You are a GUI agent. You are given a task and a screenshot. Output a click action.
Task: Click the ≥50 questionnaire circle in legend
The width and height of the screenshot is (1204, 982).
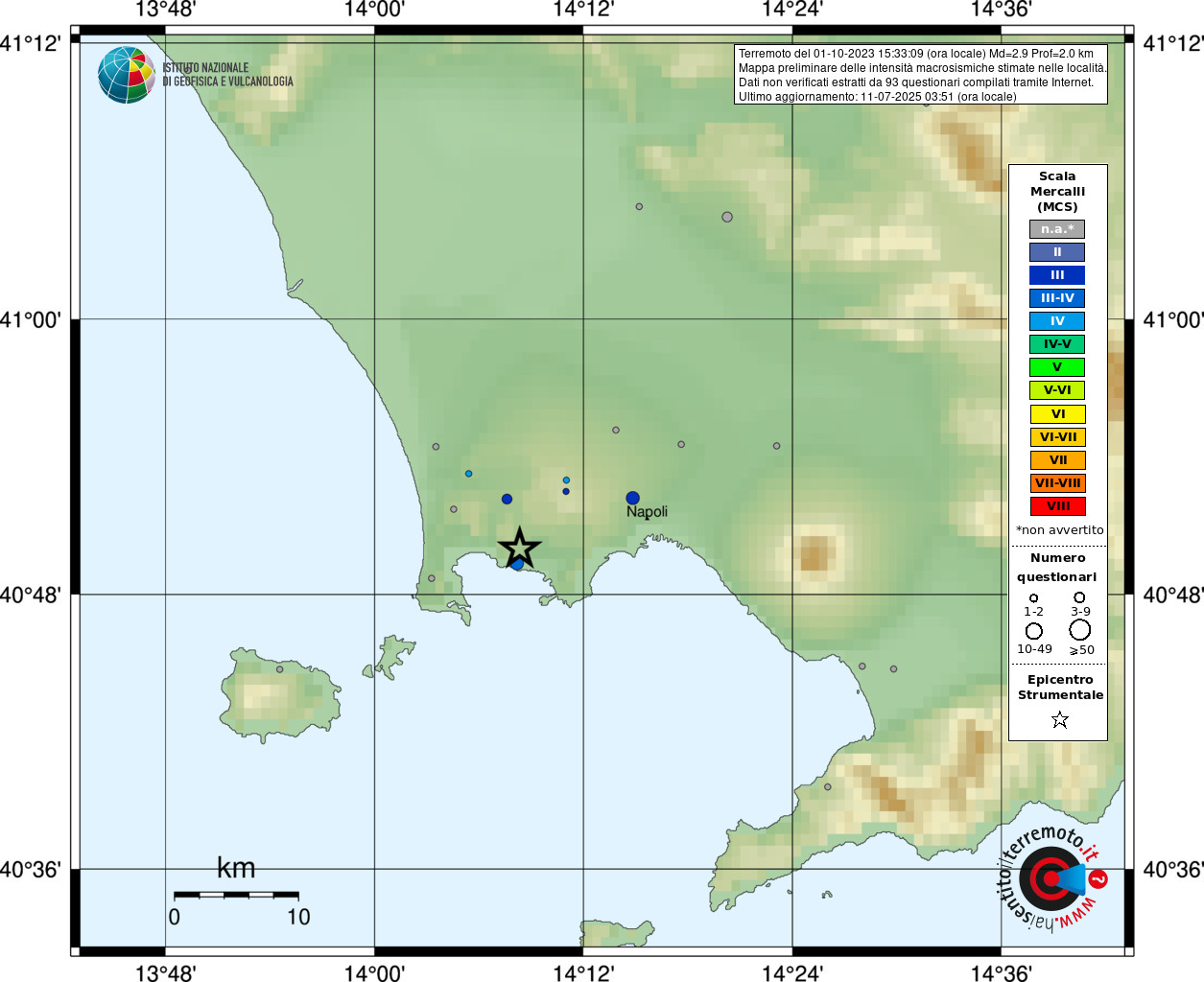tap(1079, 630)
